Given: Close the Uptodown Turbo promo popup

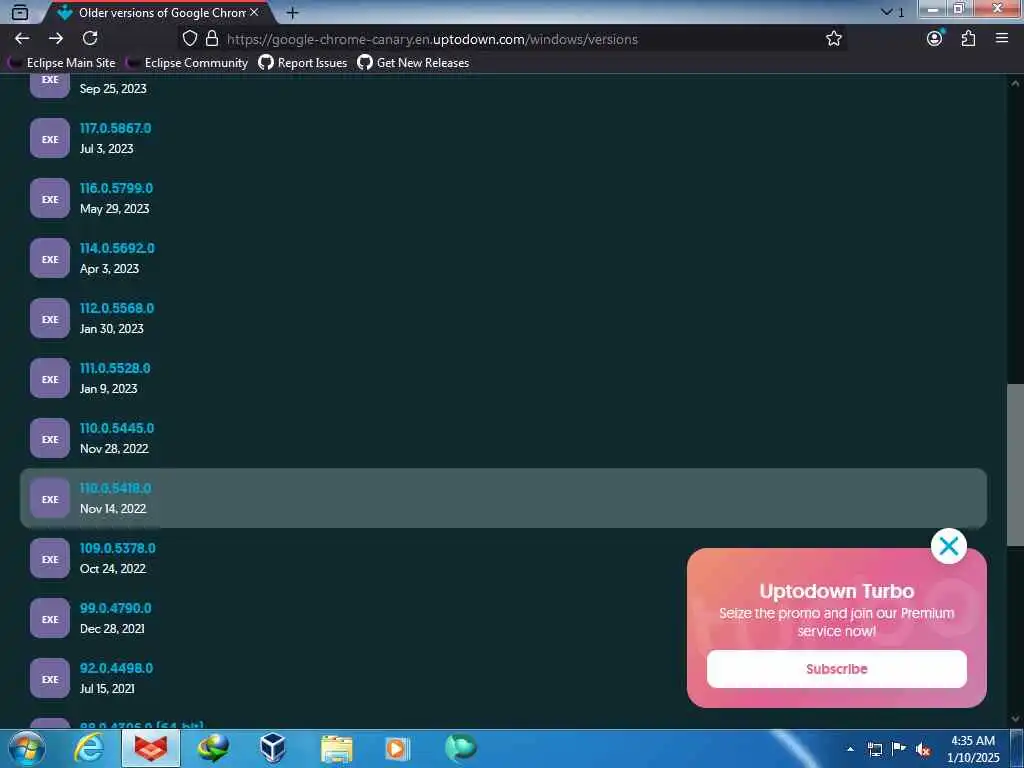Looking at the screenshot, I should [x=948, y=546].
